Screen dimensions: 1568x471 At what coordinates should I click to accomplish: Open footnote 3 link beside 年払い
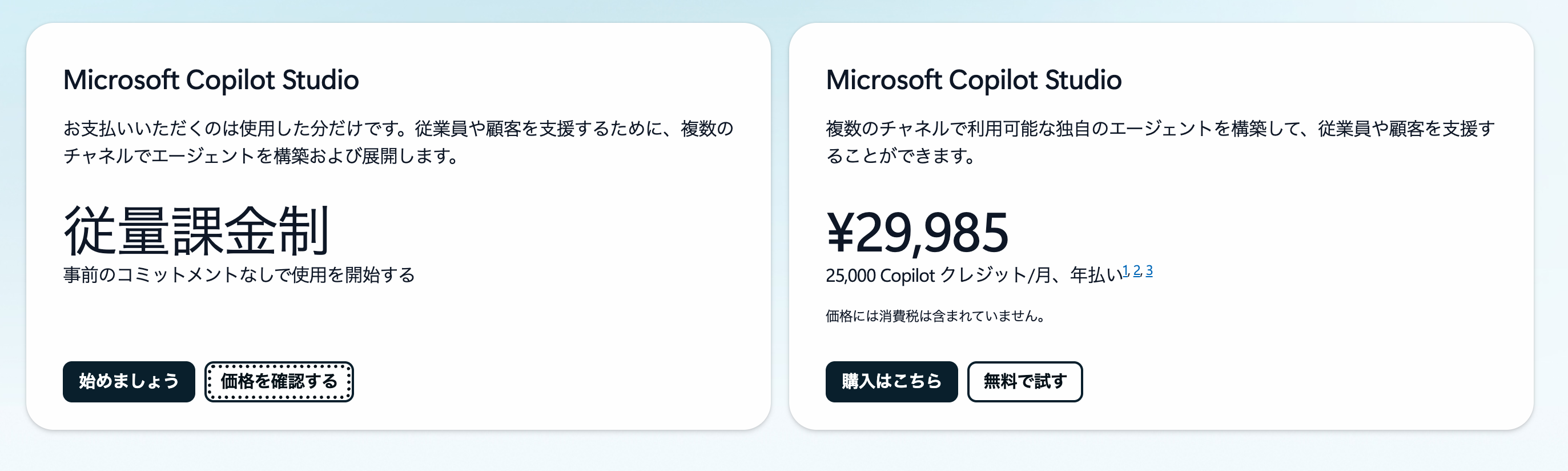1149,270
